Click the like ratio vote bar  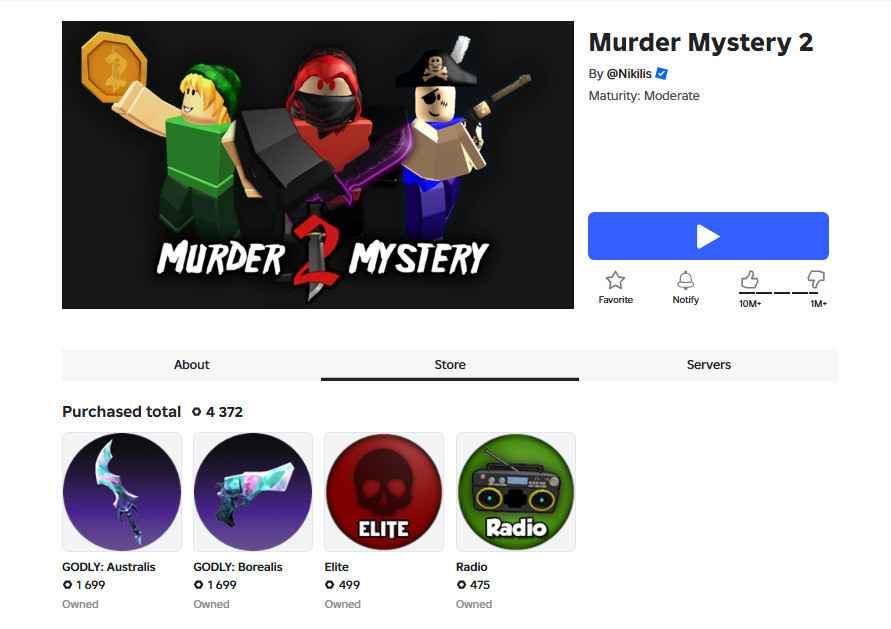click(x=778, y=293)
